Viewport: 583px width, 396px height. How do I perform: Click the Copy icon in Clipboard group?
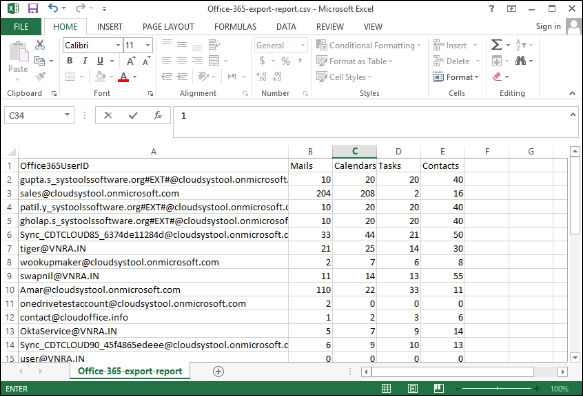click(x=39, y=61)
